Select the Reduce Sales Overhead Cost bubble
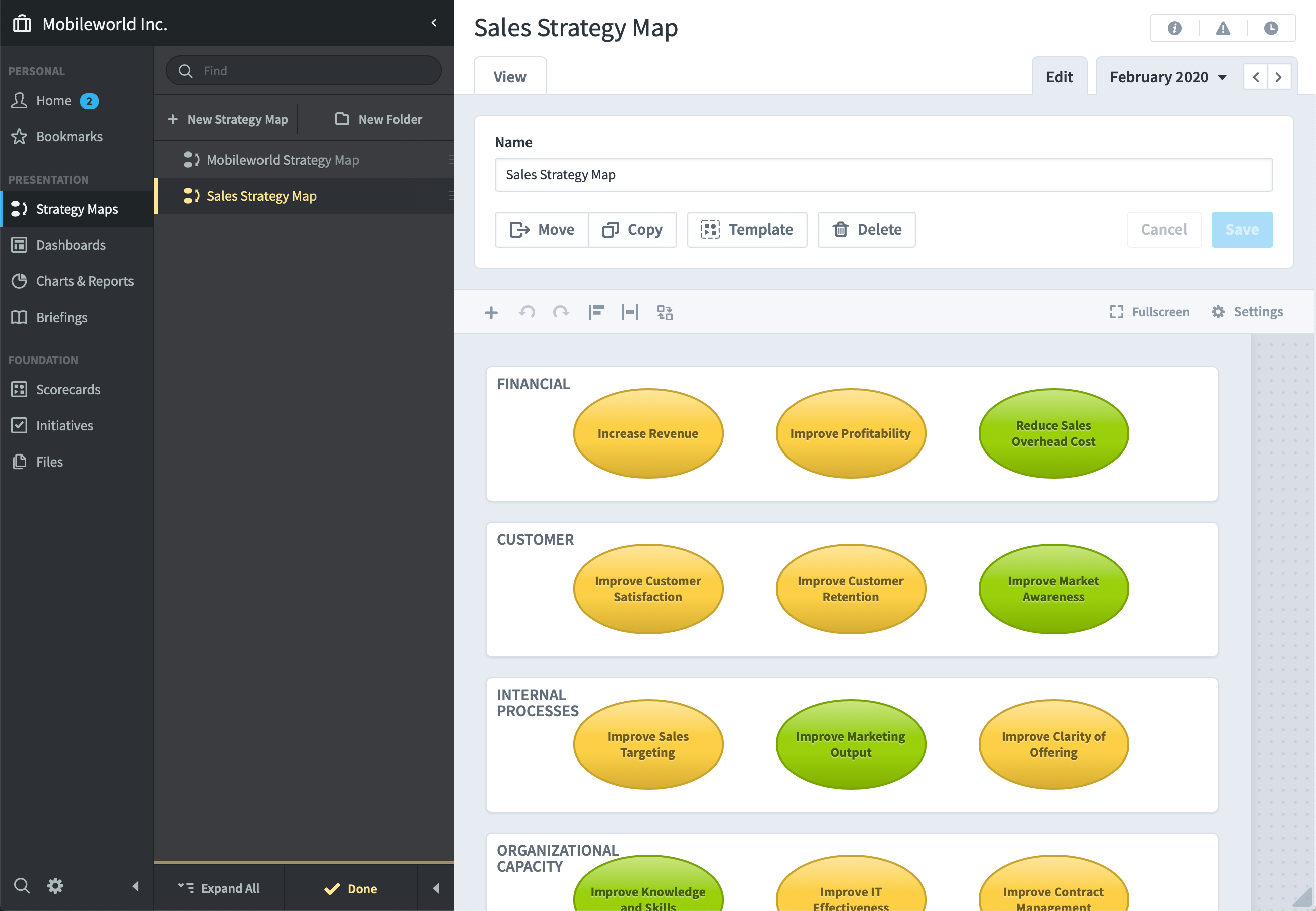The height and width of the screenshot is (911, 1316). point(1054,434)
